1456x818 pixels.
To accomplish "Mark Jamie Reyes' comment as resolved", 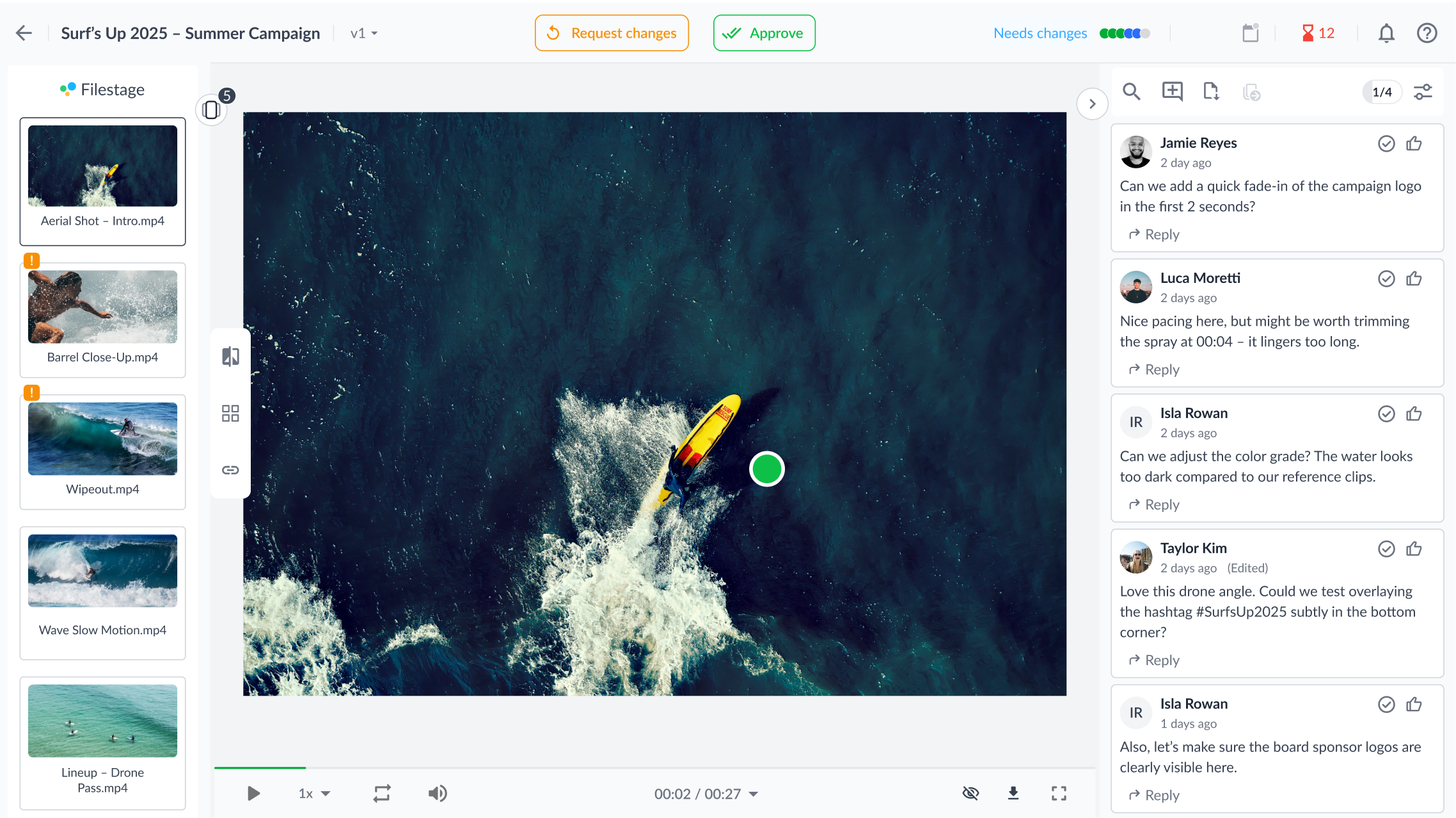I will pyautogui.click(x=1386, y=143).
